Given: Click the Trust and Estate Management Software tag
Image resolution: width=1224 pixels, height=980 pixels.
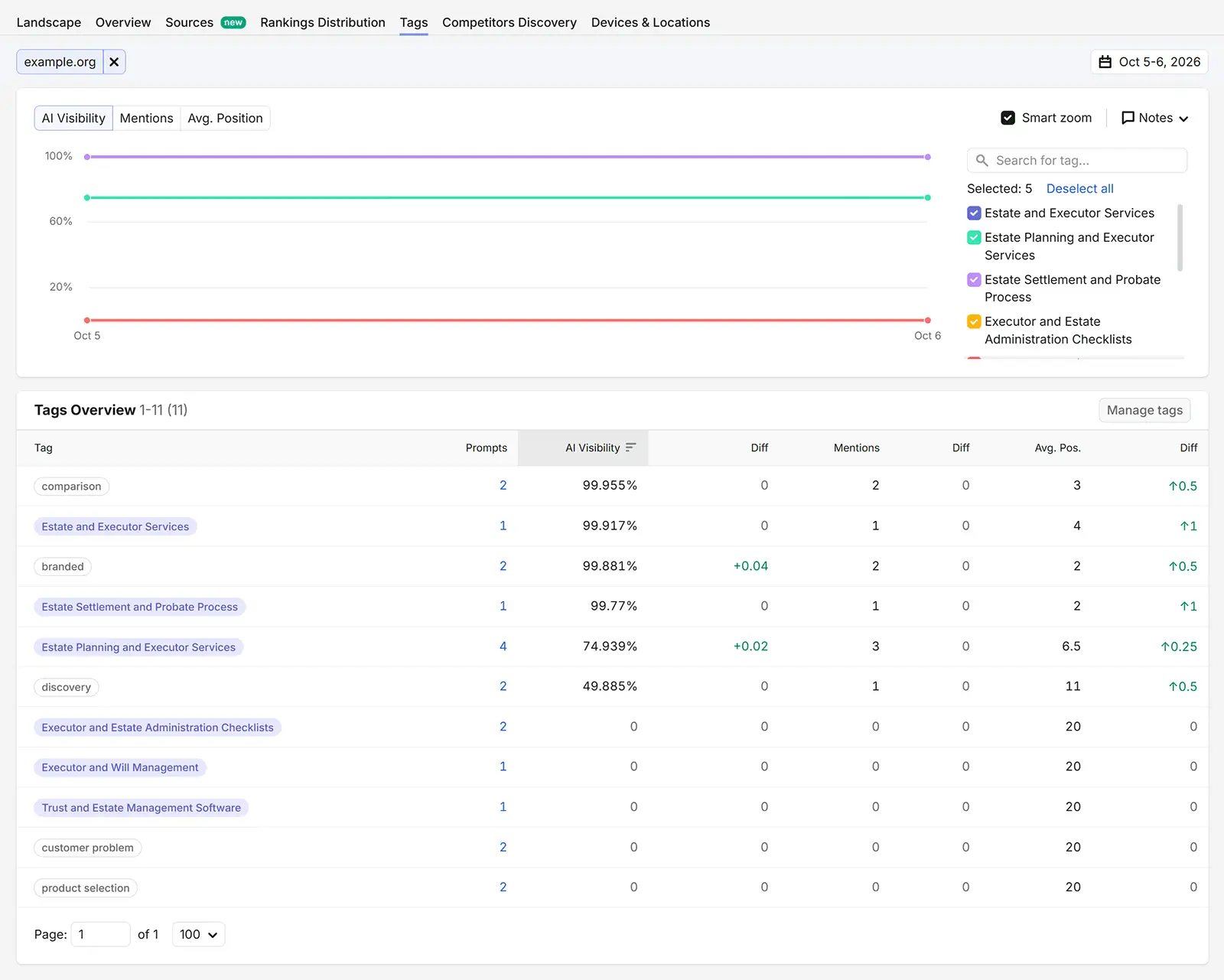Looking at the screenshot, I should point(142,808).
